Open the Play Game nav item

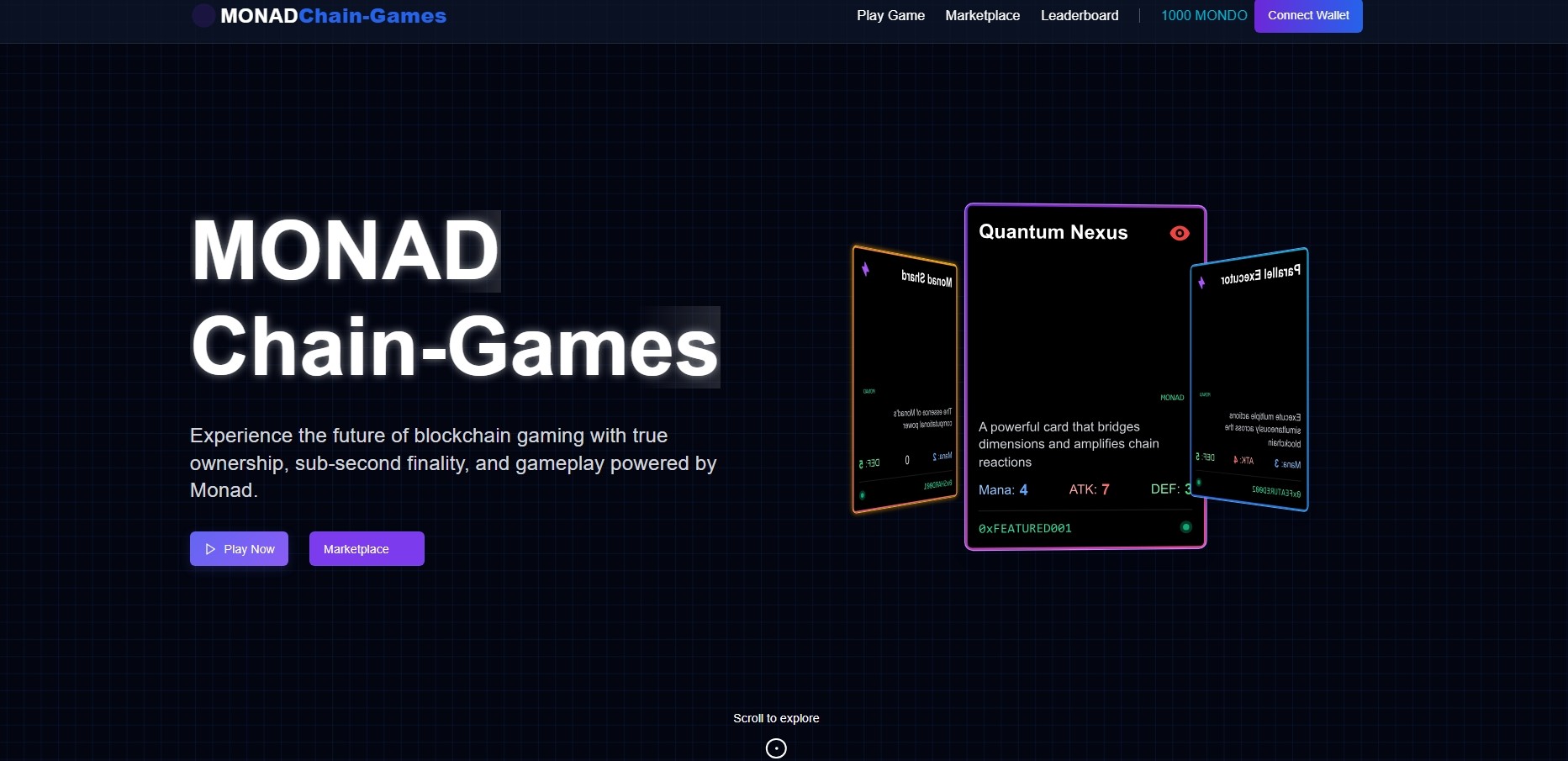pyautogui.click(x=890, y=15)
